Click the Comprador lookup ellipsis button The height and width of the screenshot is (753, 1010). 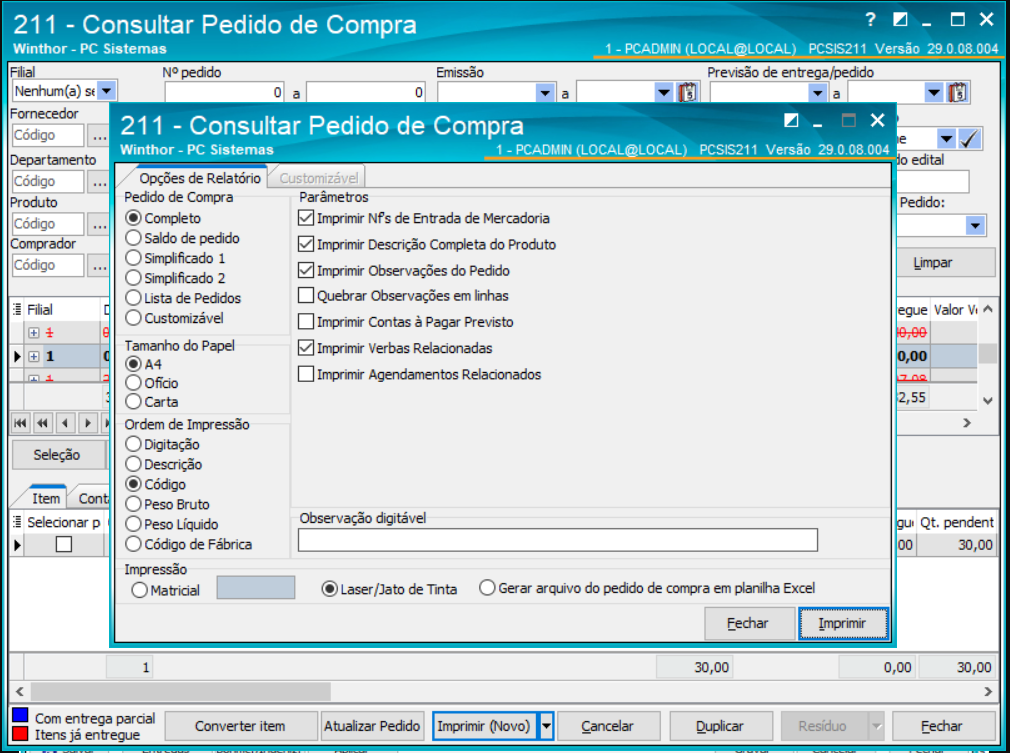point(99,265)
